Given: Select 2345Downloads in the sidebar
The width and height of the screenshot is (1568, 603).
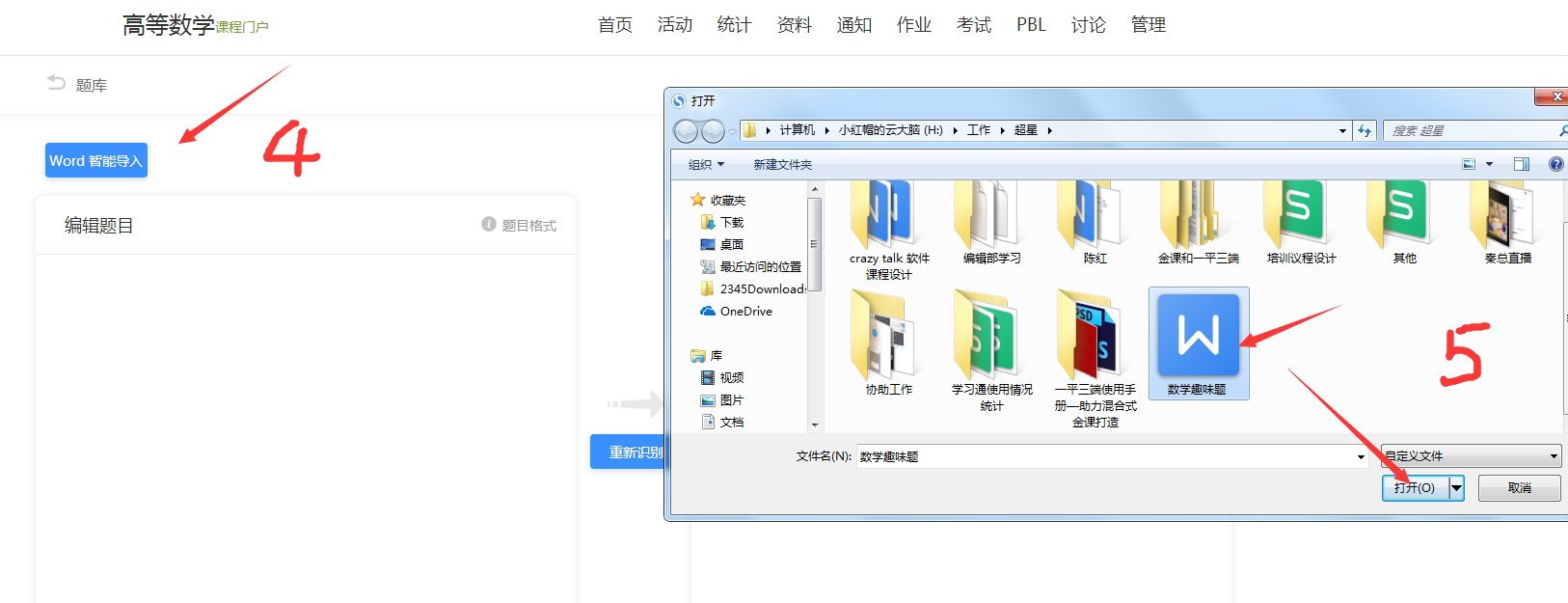Looking at the screenshot, I should (x=752, y=288).
